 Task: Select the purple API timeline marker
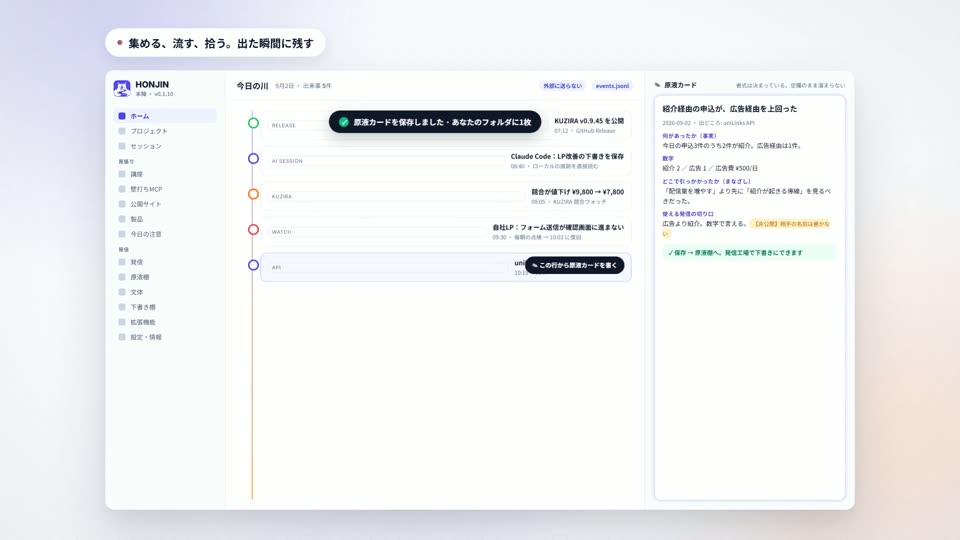(x=253, y=265)
